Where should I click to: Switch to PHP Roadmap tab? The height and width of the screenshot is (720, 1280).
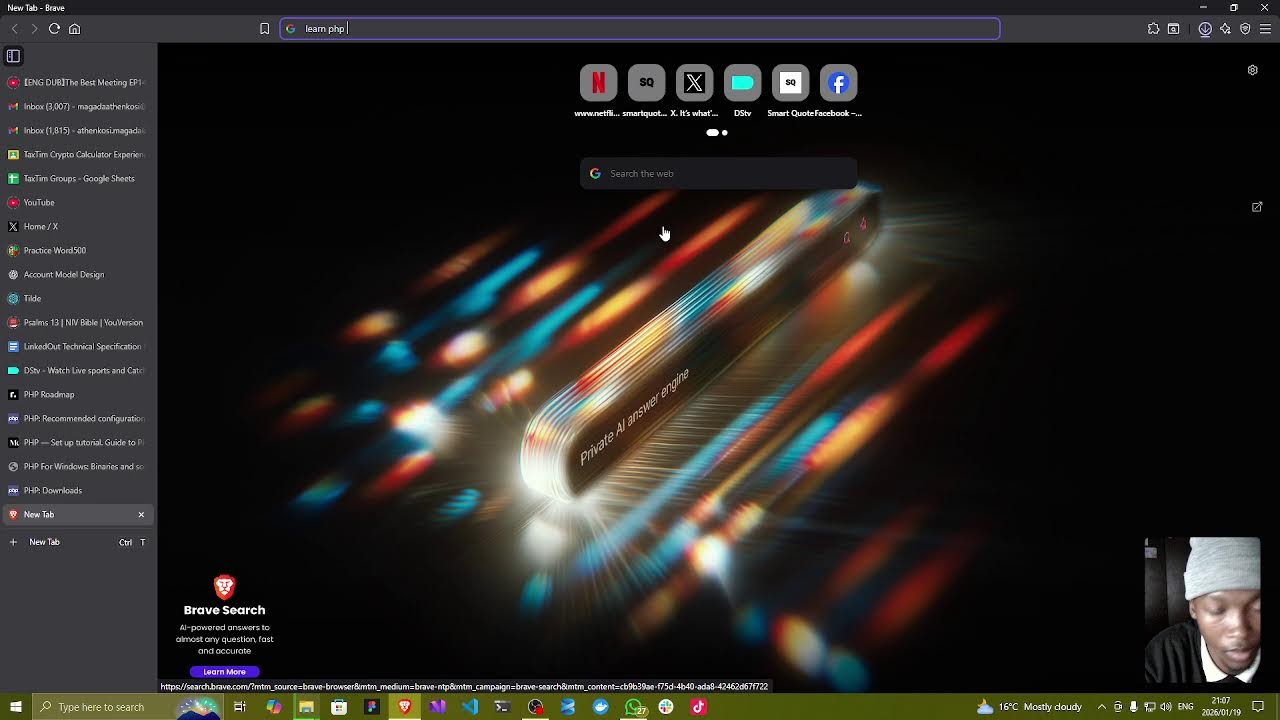pos(77,394)
